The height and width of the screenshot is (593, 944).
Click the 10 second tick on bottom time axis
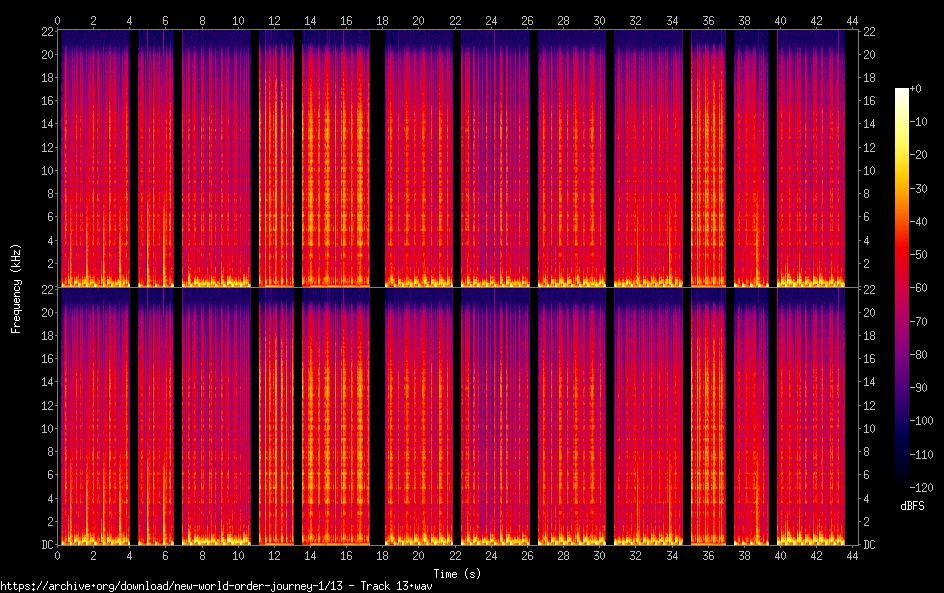[238, 556]
